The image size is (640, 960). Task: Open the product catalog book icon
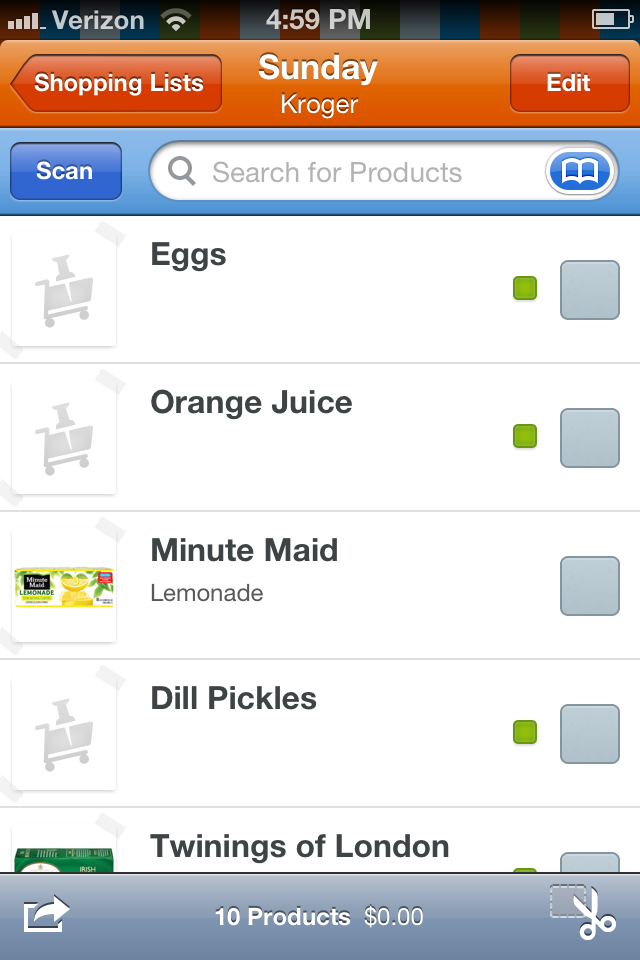point(580,172)
